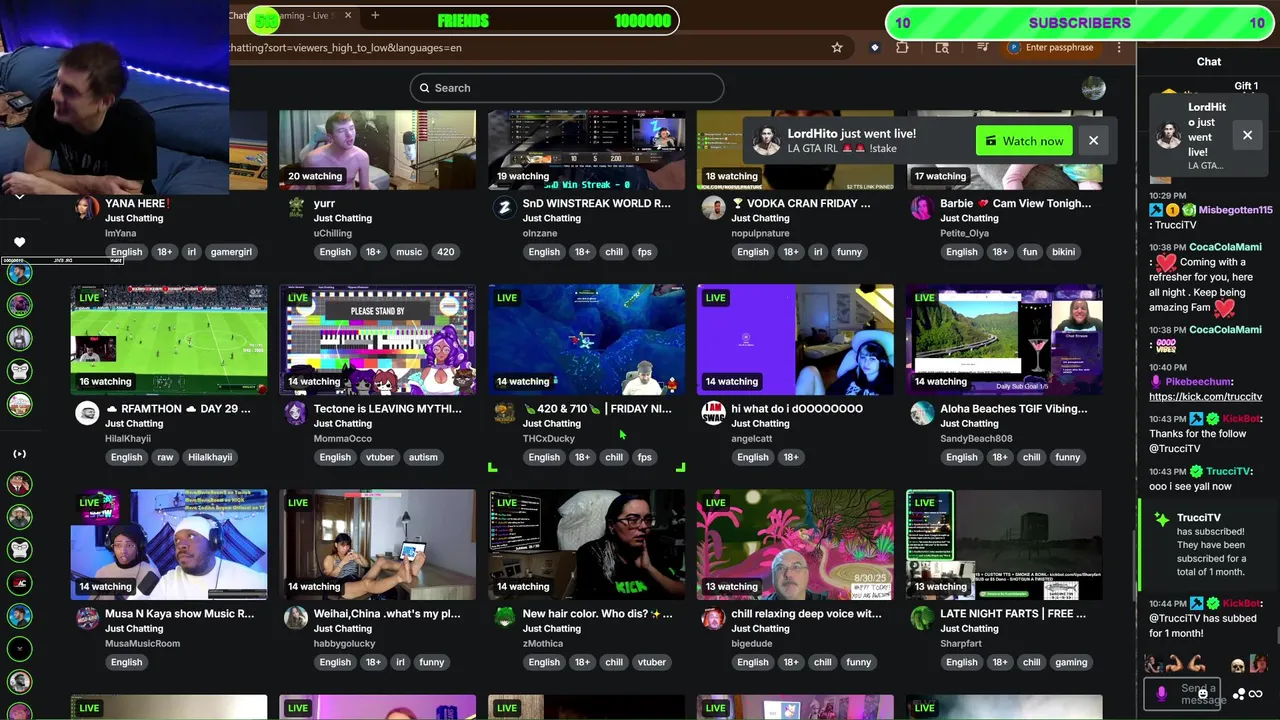Click Misbegotten115 username in chat

pos(1235,210)
